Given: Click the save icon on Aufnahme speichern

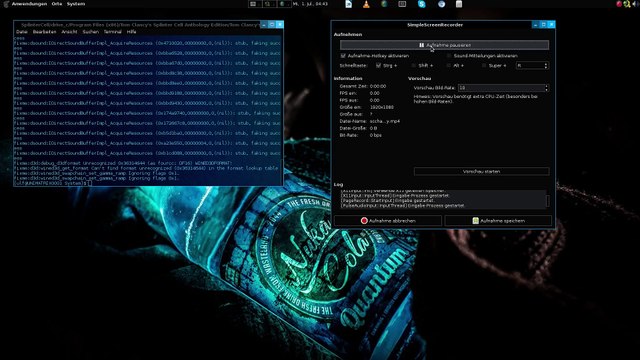Looking at the screenshot, I should [476, 220].
